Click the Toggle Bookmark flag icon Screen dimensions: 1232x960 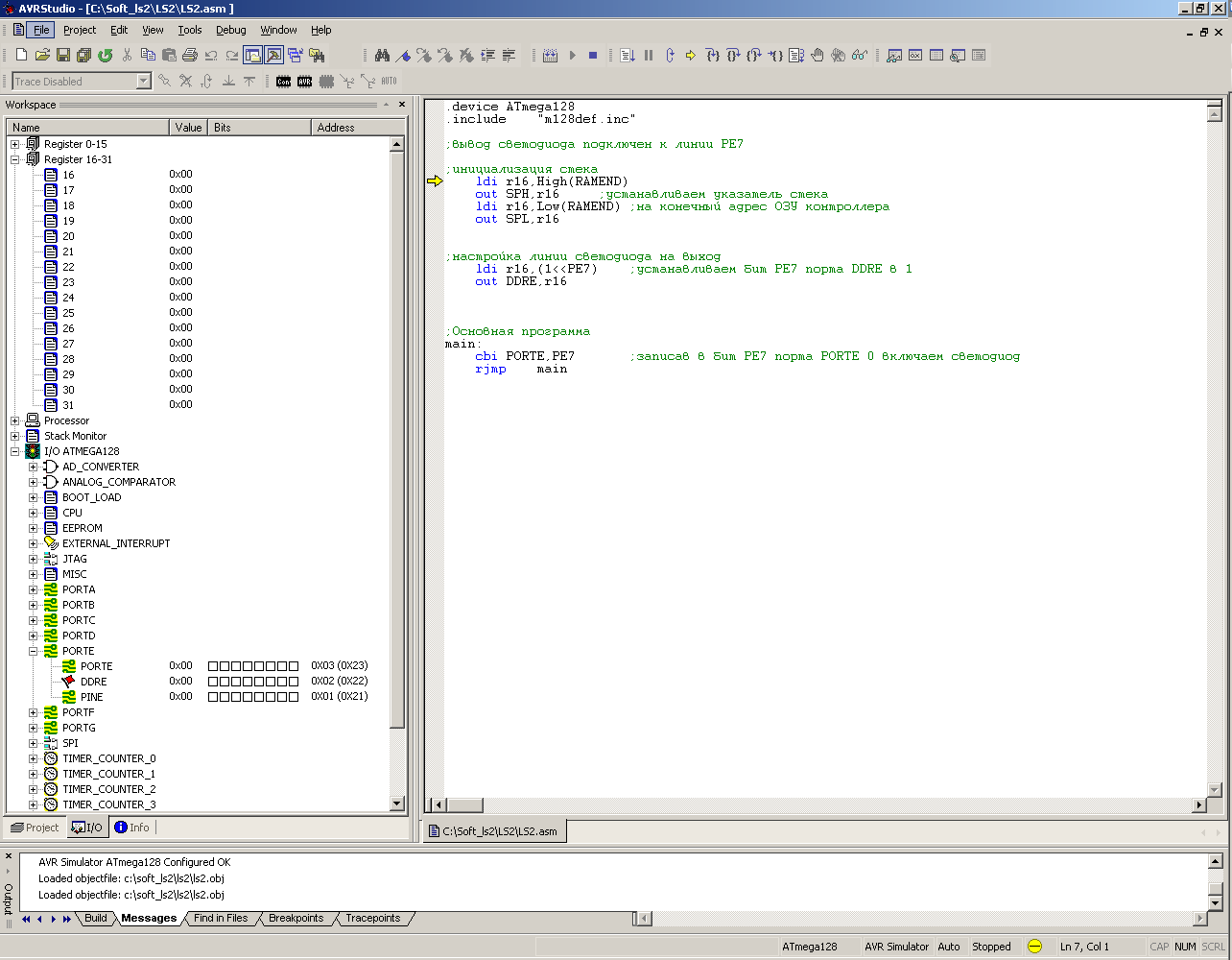pyautogui.click(x=403, y=55)
